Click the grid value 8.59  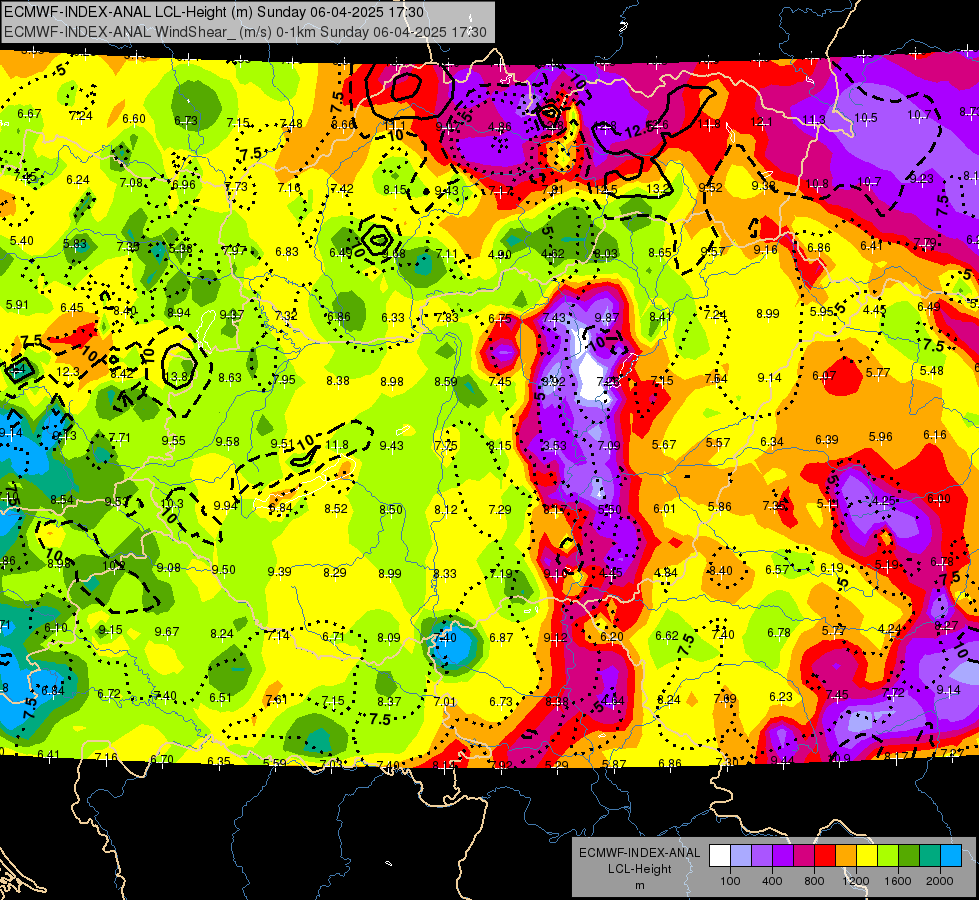tap(446, 381)
